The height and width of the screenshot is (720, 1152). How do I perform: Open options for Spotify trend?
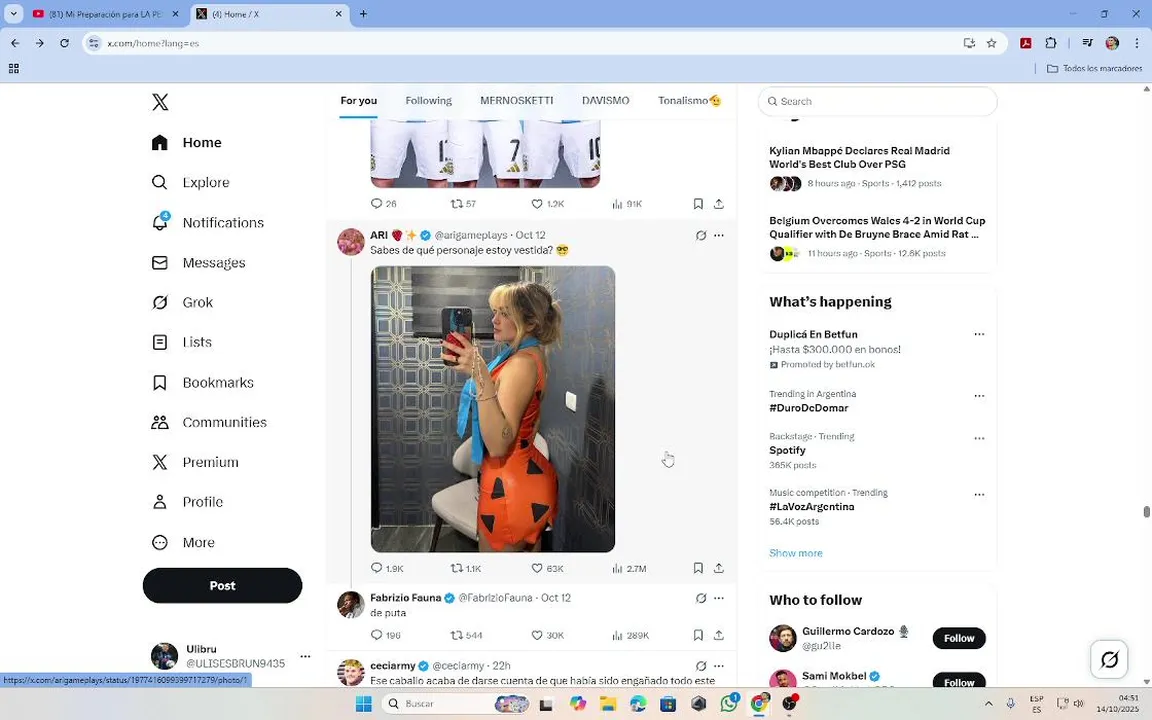(979, 439)
